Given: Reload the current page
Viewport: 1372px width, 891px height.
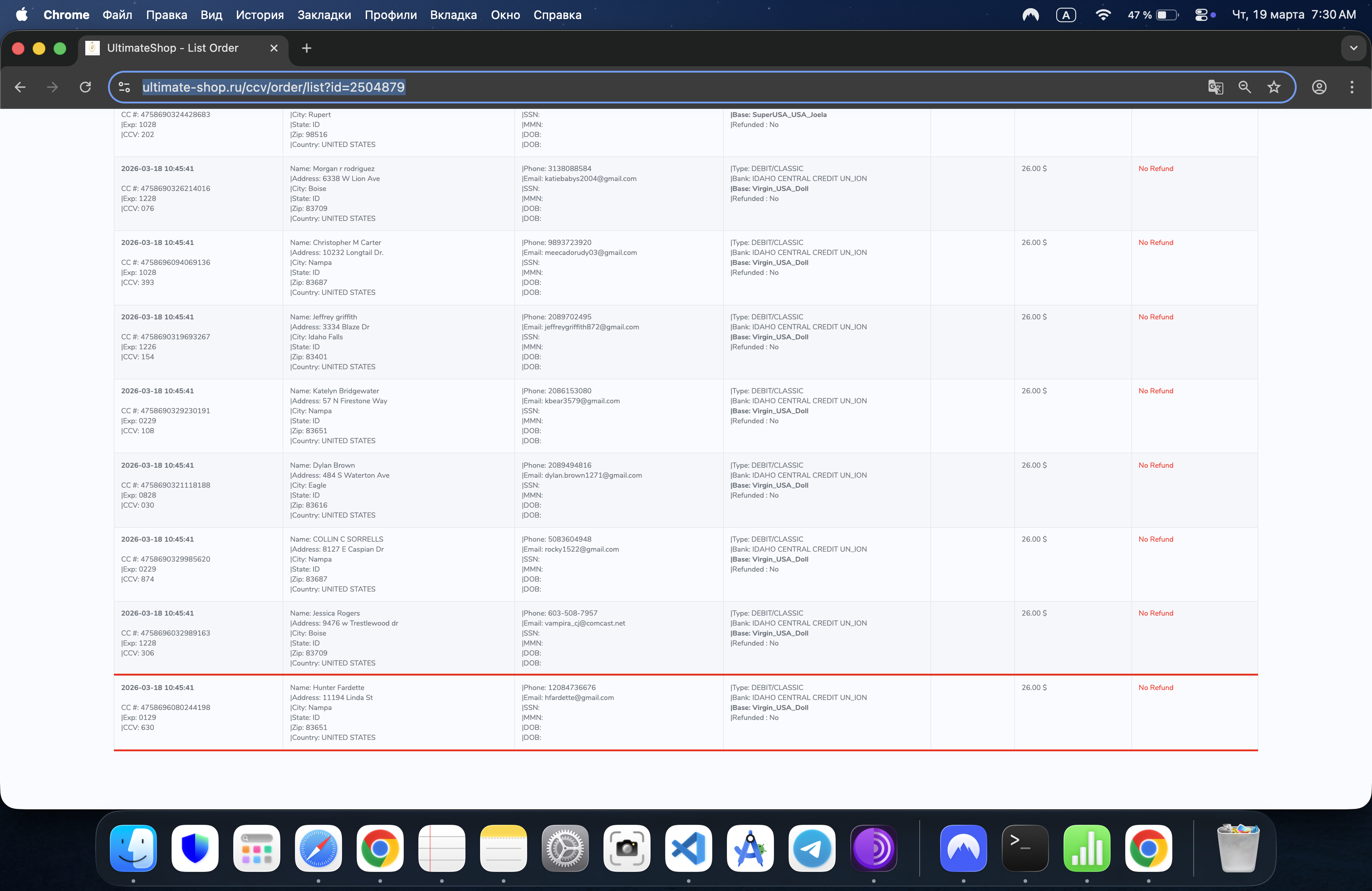Looking at the screenshot, I should click(x=85, y=87).
